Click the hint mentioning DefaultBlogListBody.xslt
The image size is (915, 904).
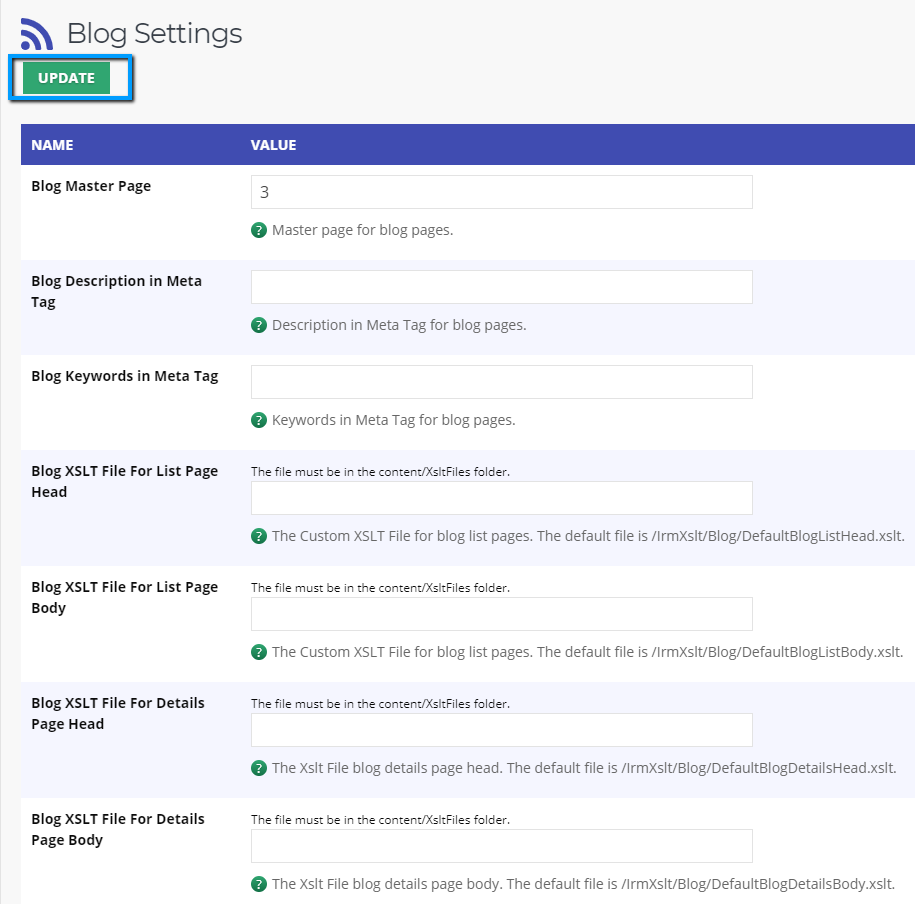pyautogui.click(x=588, y=652)
